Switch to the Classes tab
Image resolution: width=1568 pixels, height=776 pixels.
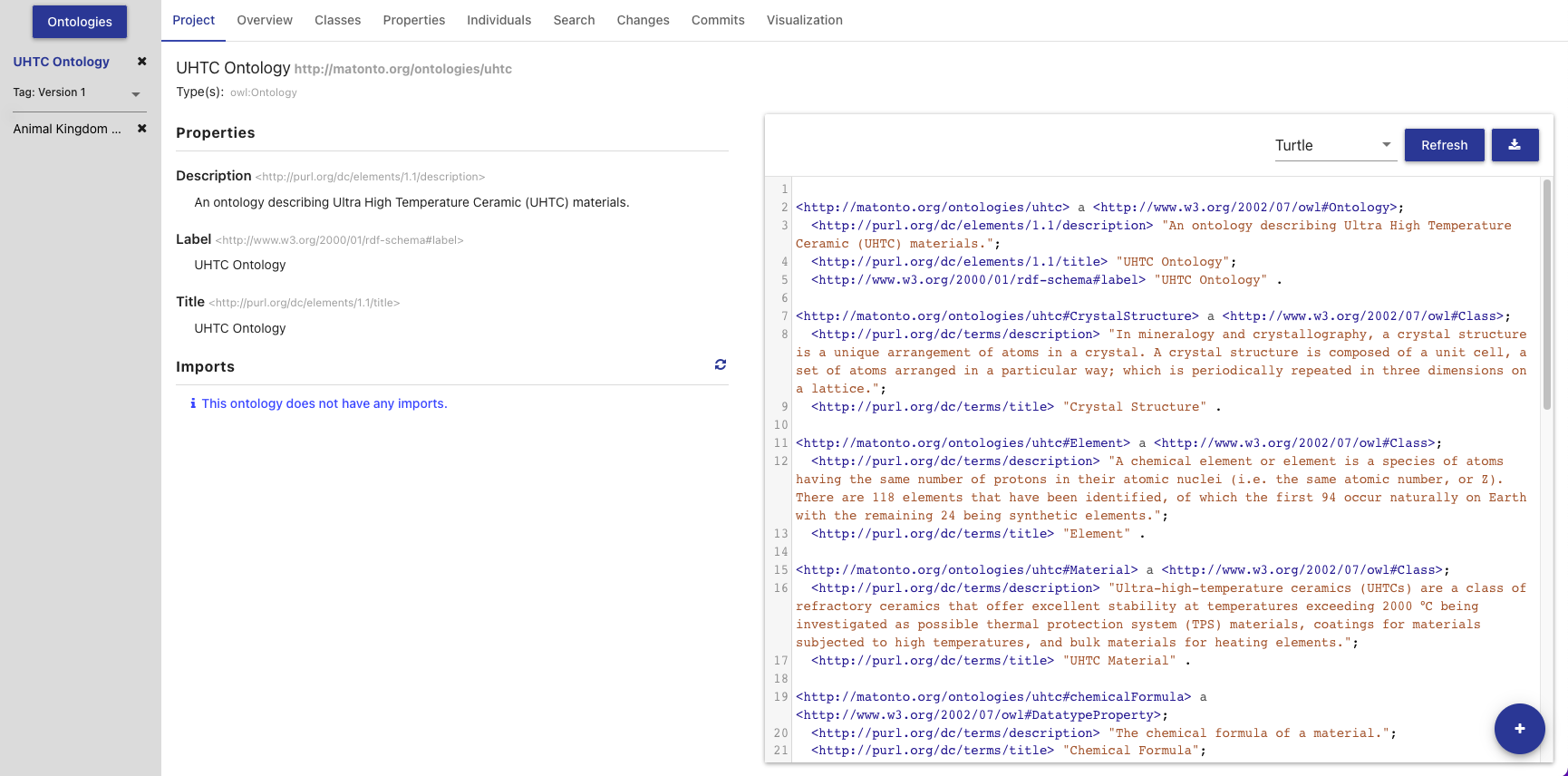(x=337, y=20)
